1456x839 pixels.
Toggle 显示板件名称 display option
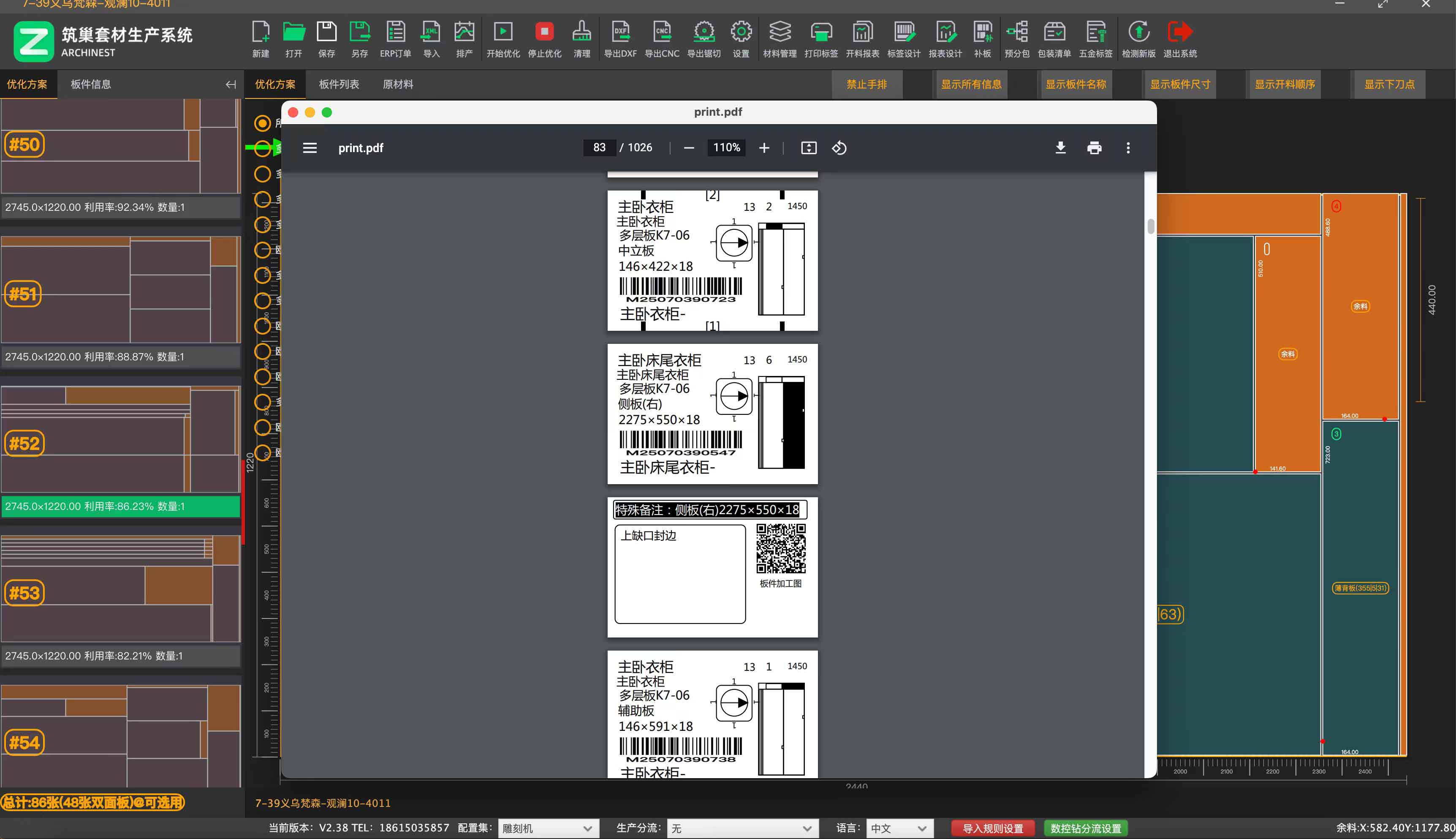[x=1075, y=85]
